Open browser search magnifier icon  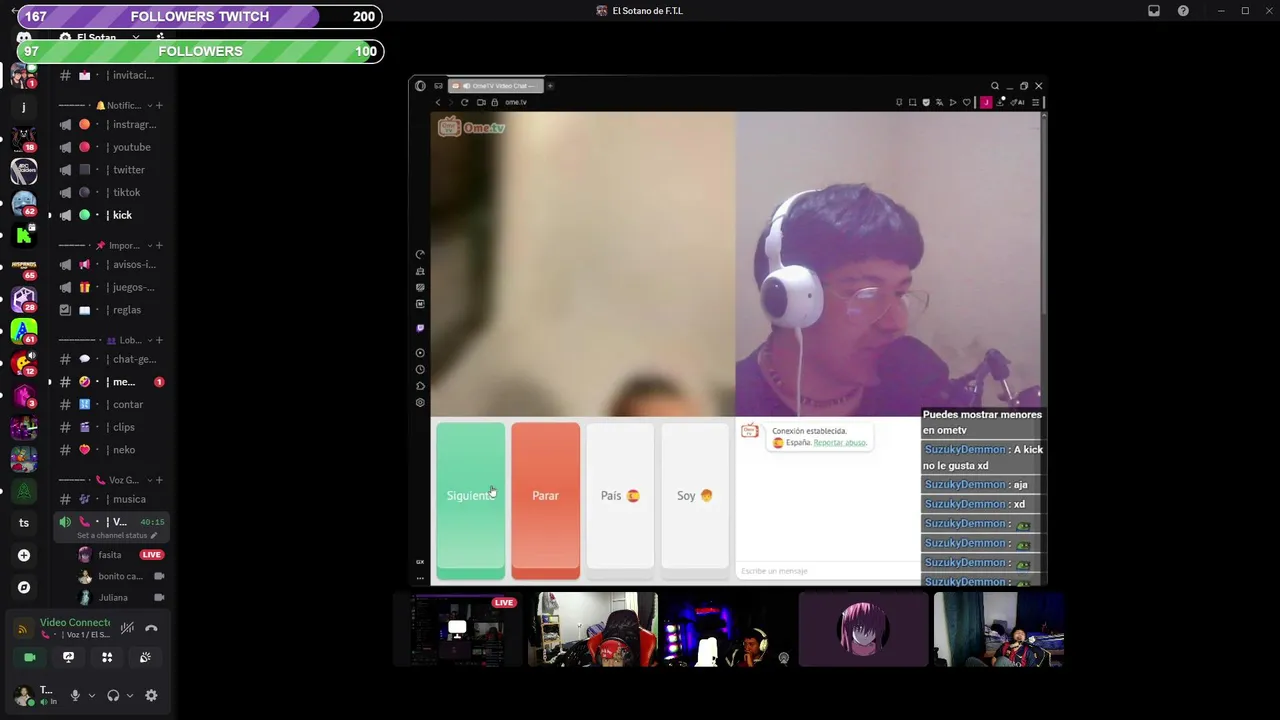click(x=995, y=86)
